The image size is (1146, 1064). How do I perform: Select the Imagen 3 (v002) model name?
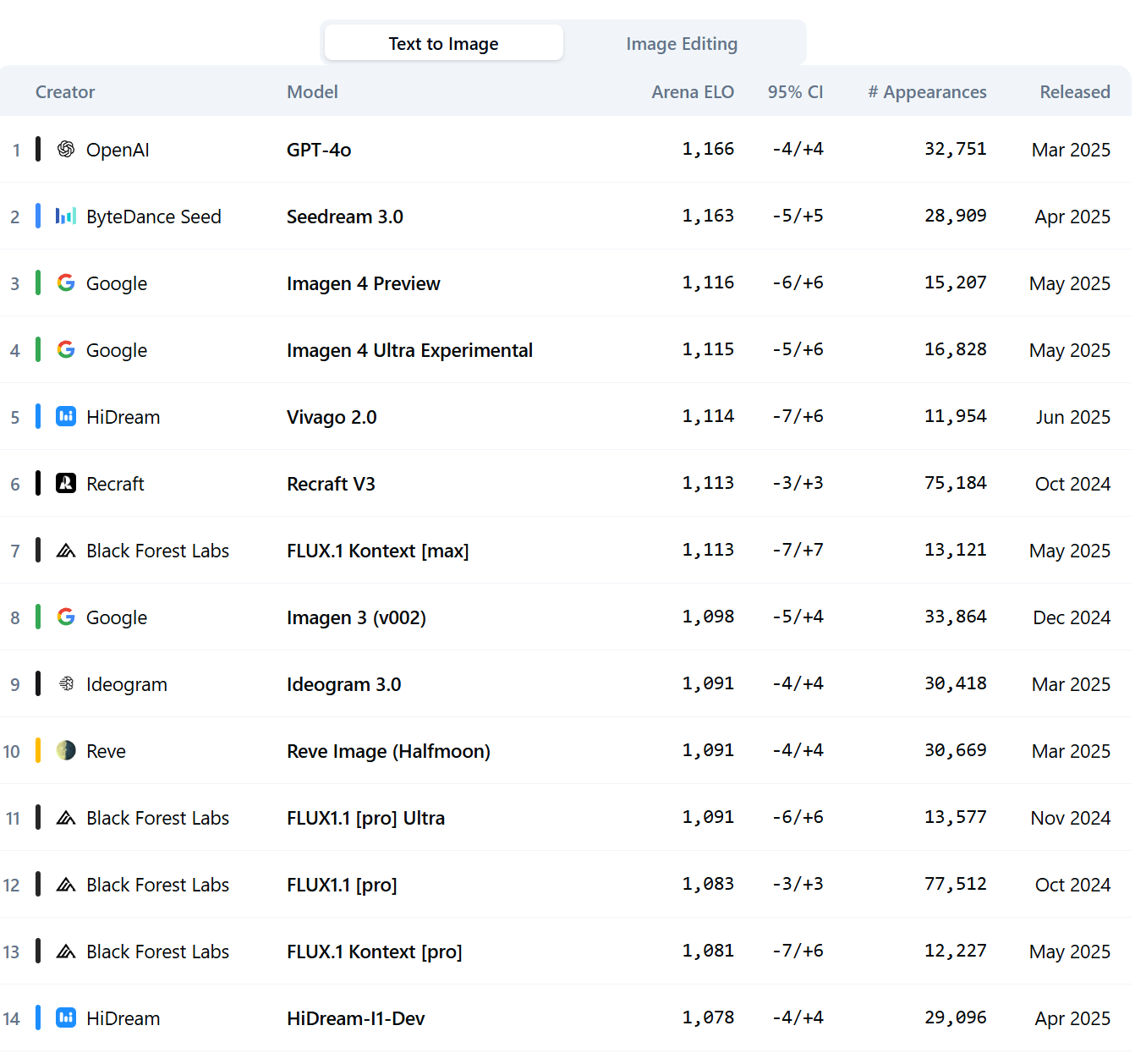click(356, 617)
